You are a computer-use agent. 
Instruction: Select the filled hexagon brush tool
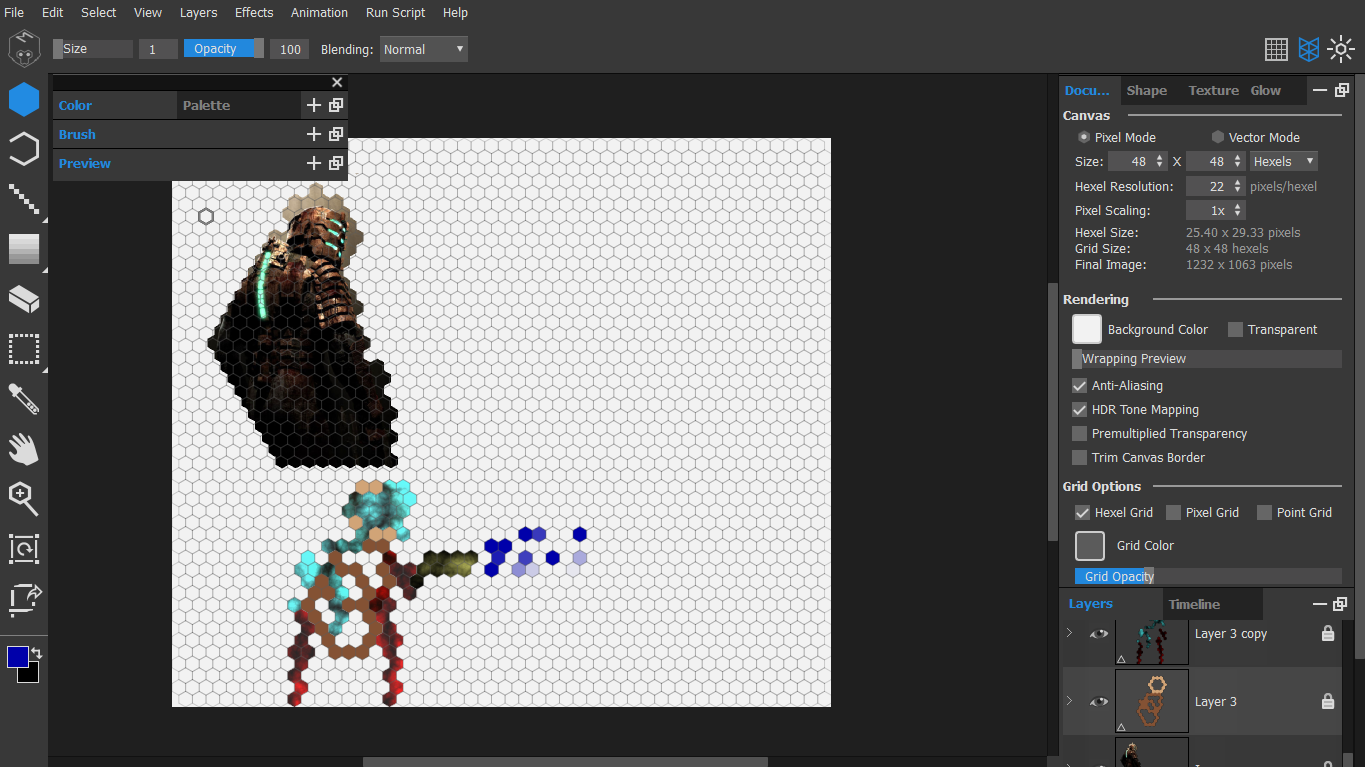pyautogui.click(x=24, y=100)
